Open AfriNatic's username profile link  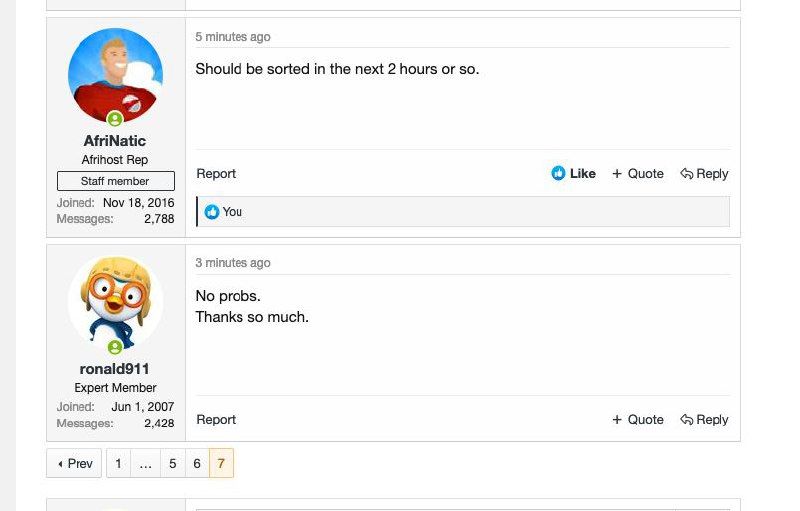point(115,141)
